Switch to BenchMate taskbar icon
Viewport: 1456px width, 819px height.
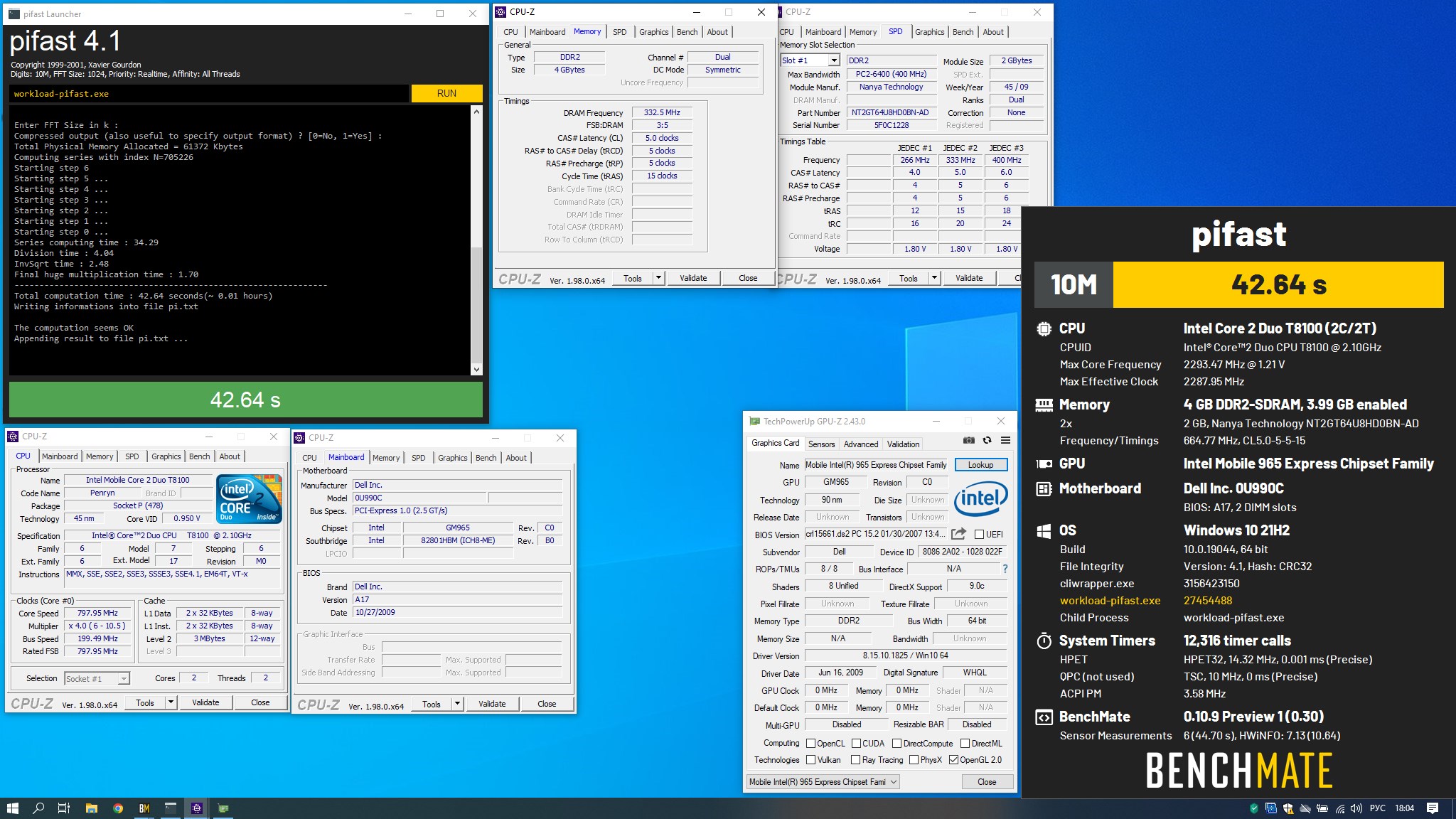pos(144,808)
